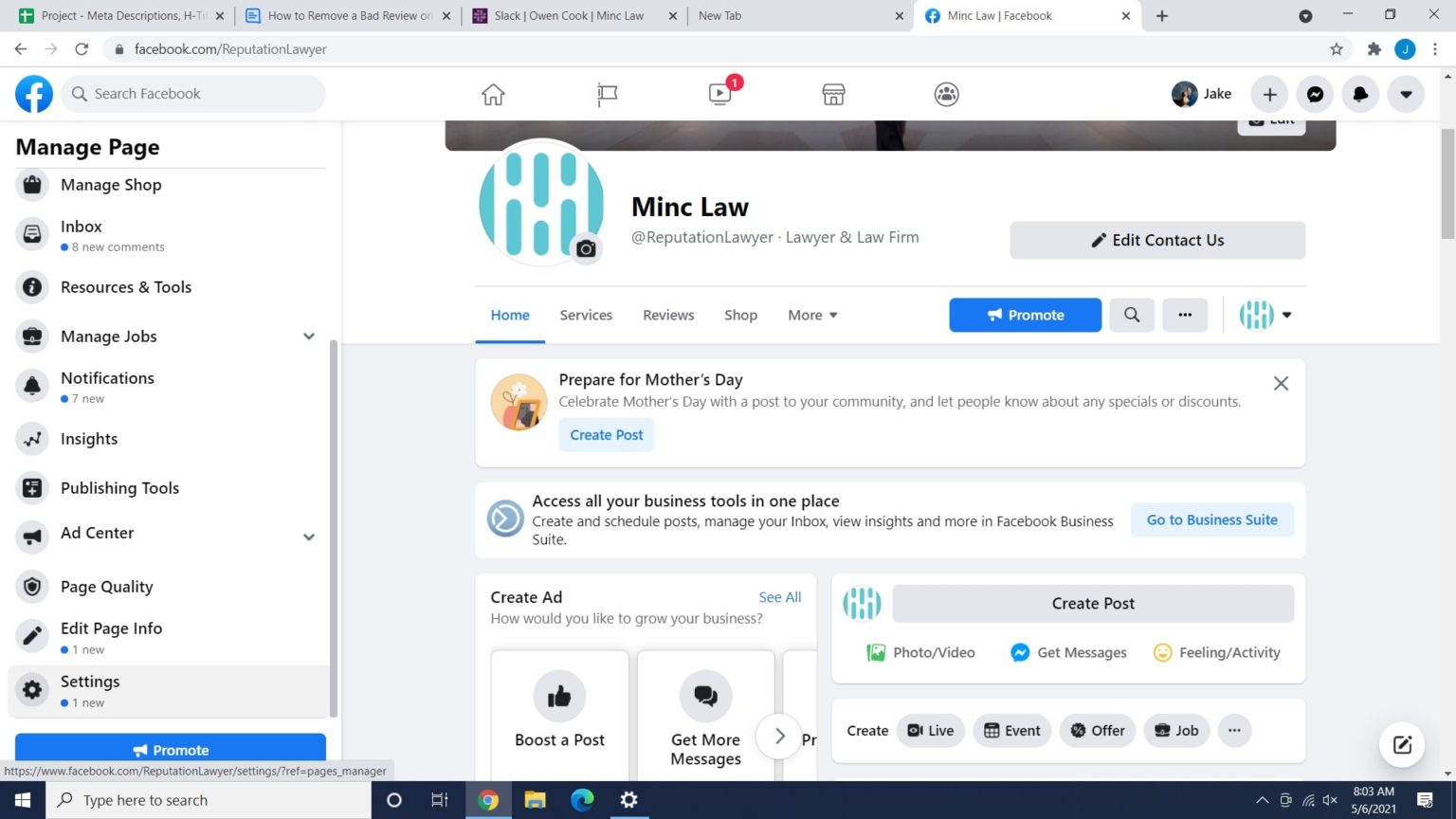Open Facebook Watch video icon
This screenshot has height=819, width=1456.
(720, 94)
